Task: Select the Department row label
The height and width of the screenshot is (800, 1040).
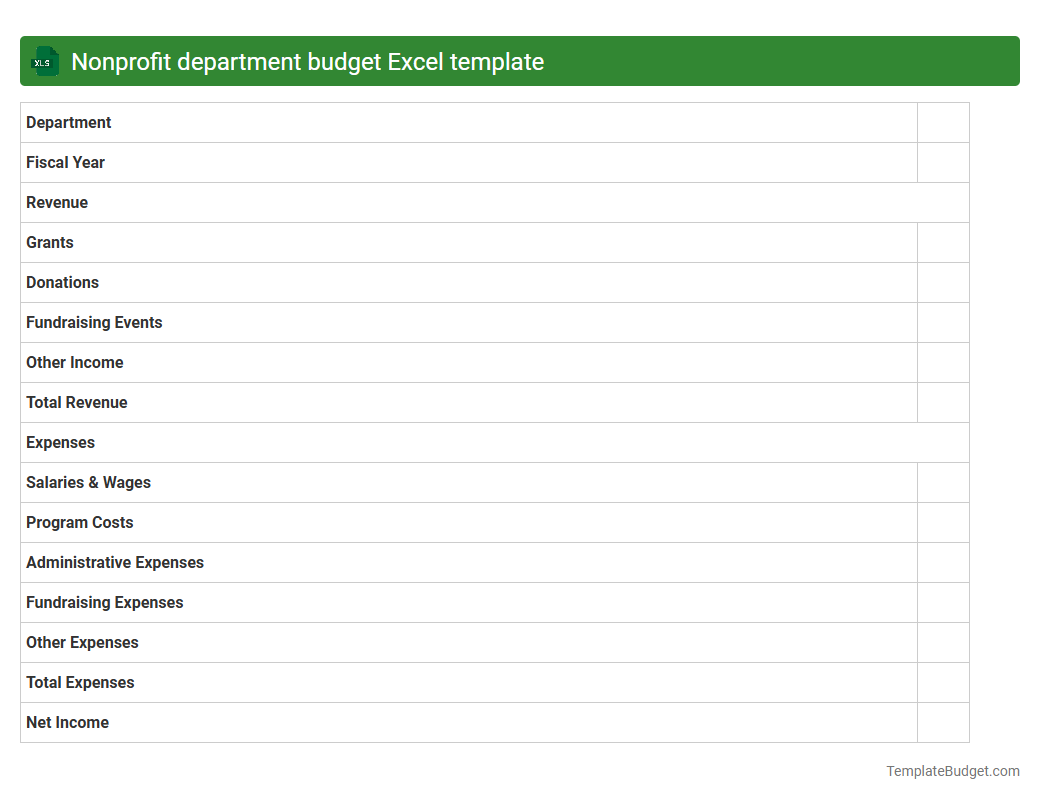Action: coord(68,122)
